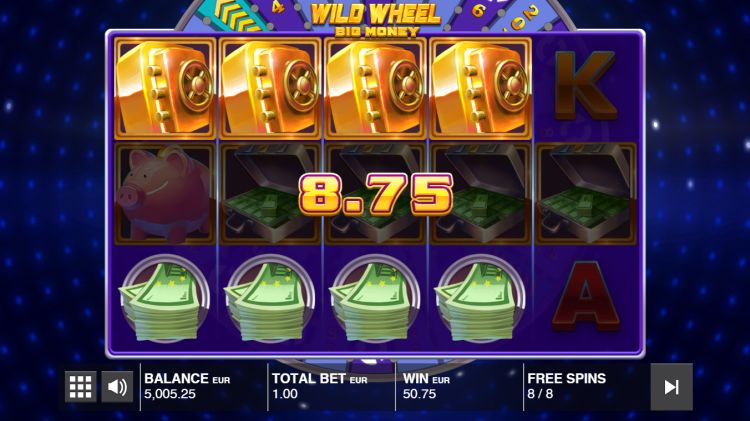Click the red letter A symbol
The height and width of the screenshot is (421, 750).
pos(585,295)
